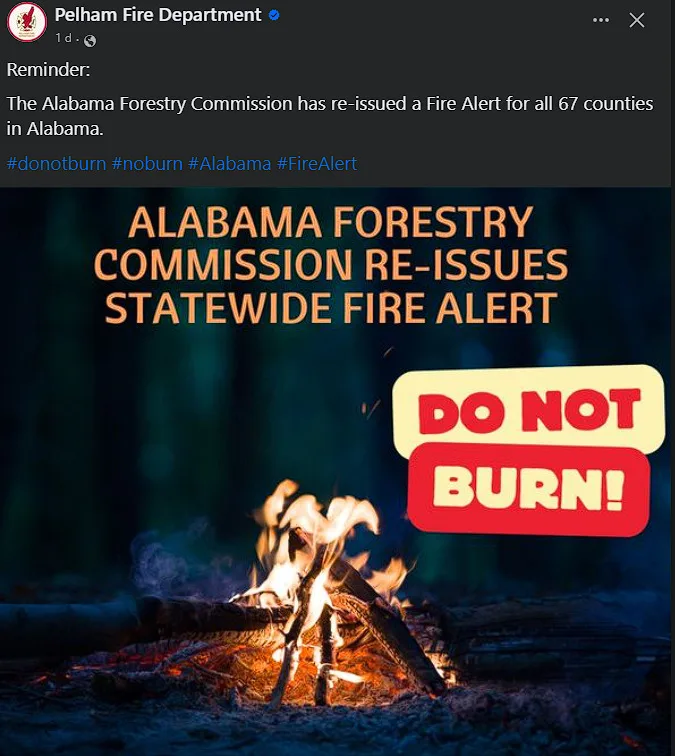Follow the #Alabama hashtag link
This screenshot has height=756, width=675.
pos(230,164)
